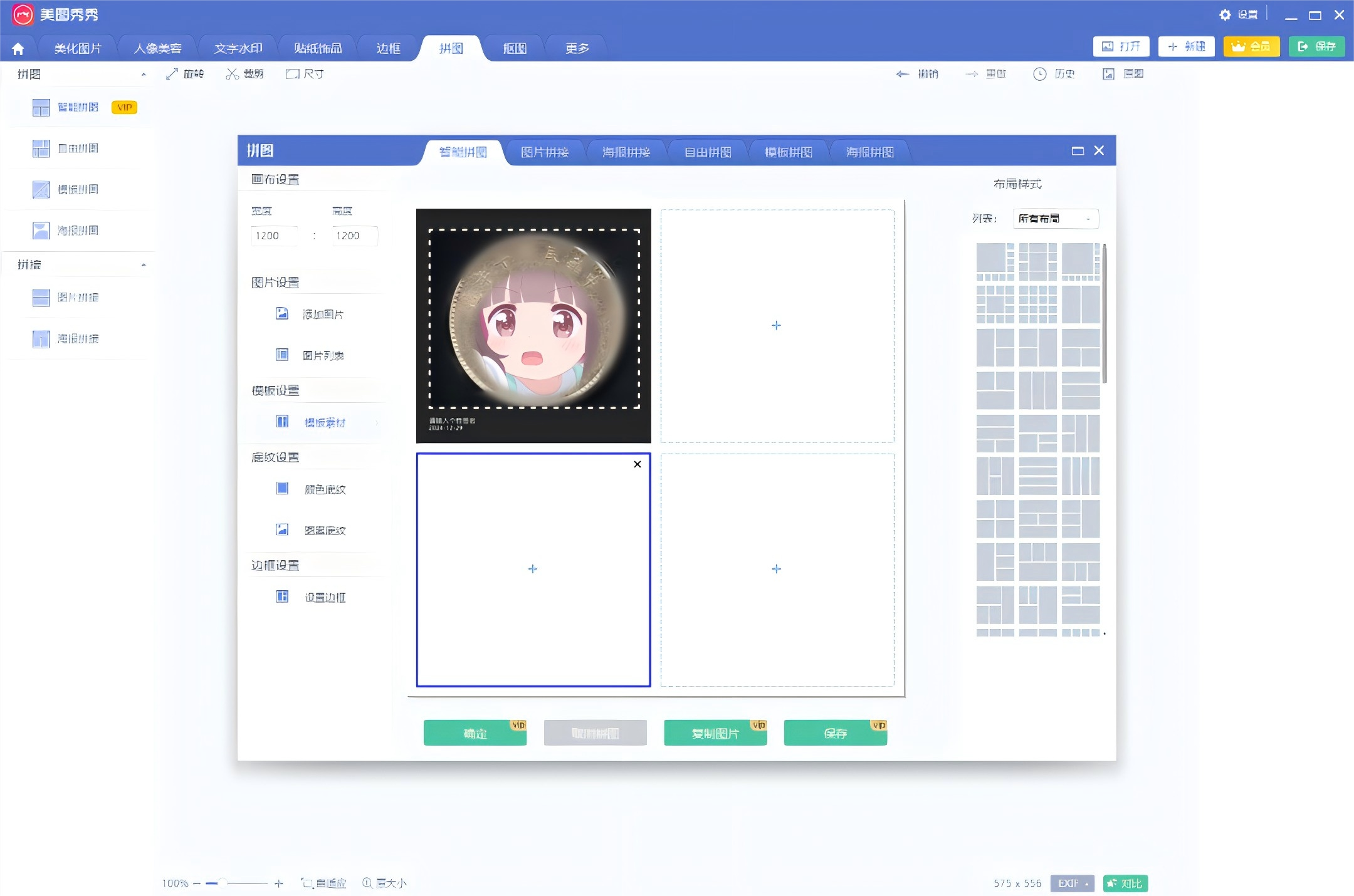The width and height of the screenshot is (1354, 896).
Task: Click the yellow 会员 crown button
Action: tap(1251, 46)
